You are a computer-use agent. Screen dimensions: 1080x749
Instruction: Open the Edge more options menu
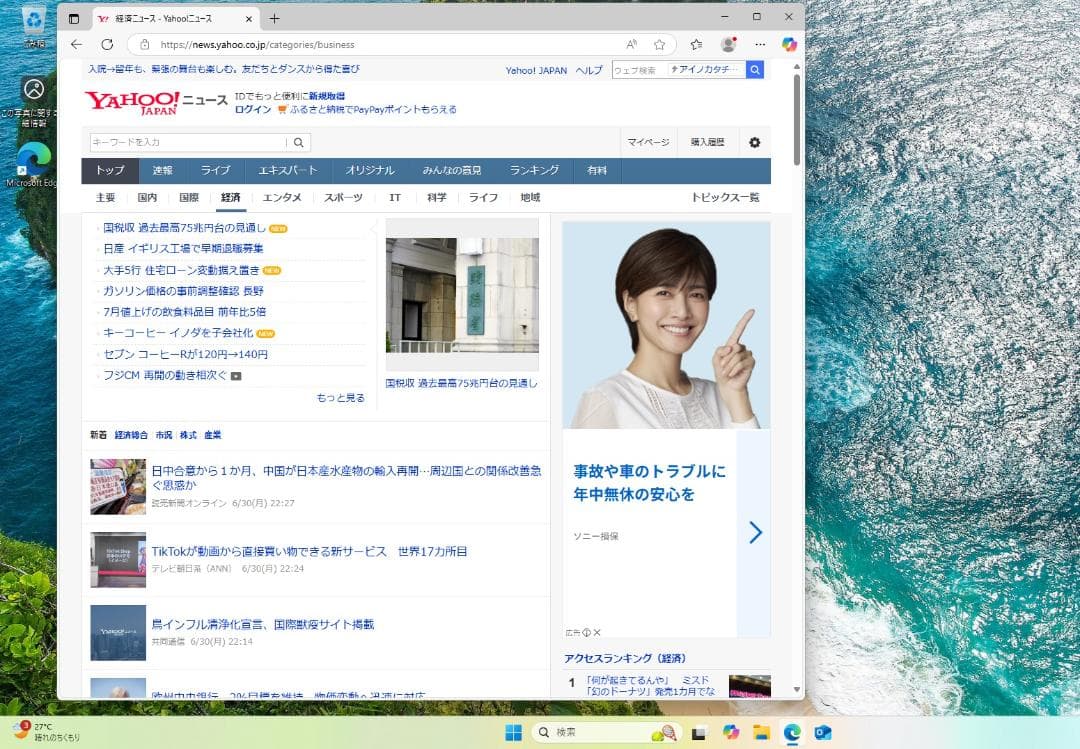[x=760, y=44]
